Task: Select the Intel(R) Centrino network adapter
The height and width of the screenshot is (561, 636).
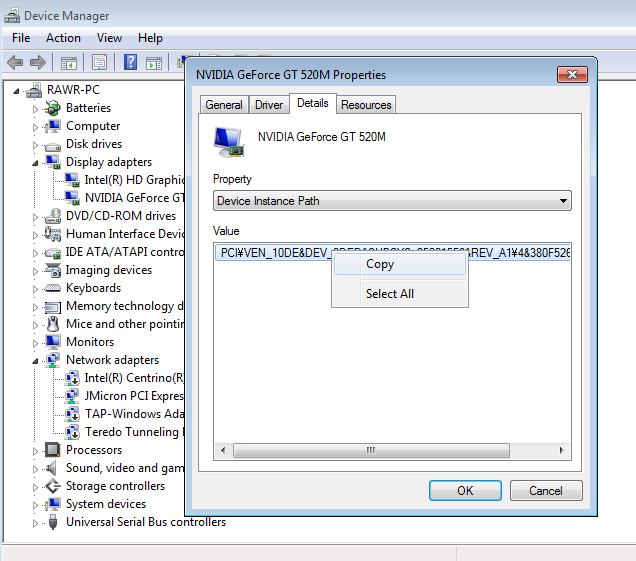Action: [134, 378]
